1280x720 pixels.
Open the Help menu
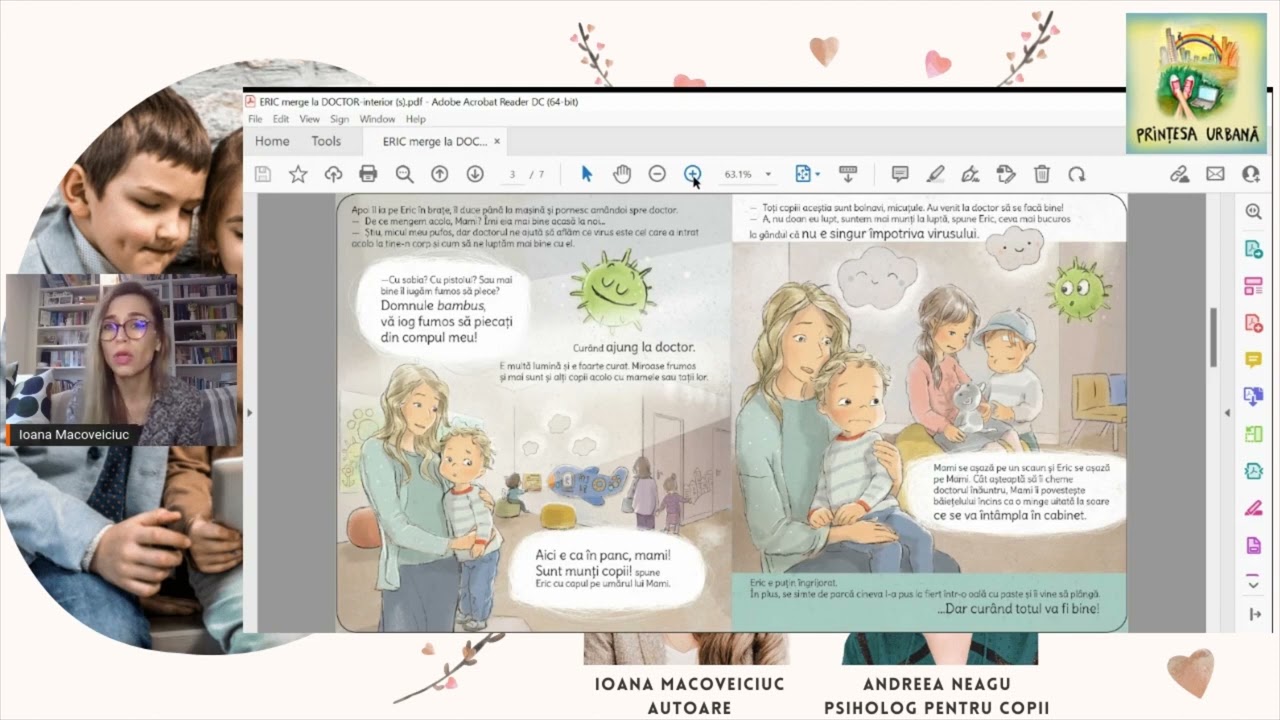click(x=415, y=119)
